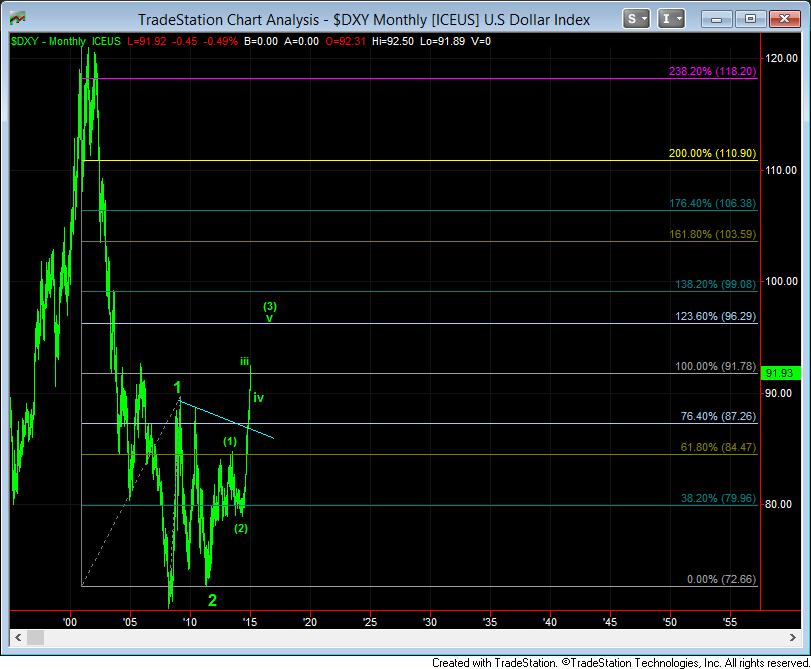This screenshot has width=811, height=669.
Task: Select the 200.00% (110.90) yellow Fibonacci label
Action: [x=712, y=155]
